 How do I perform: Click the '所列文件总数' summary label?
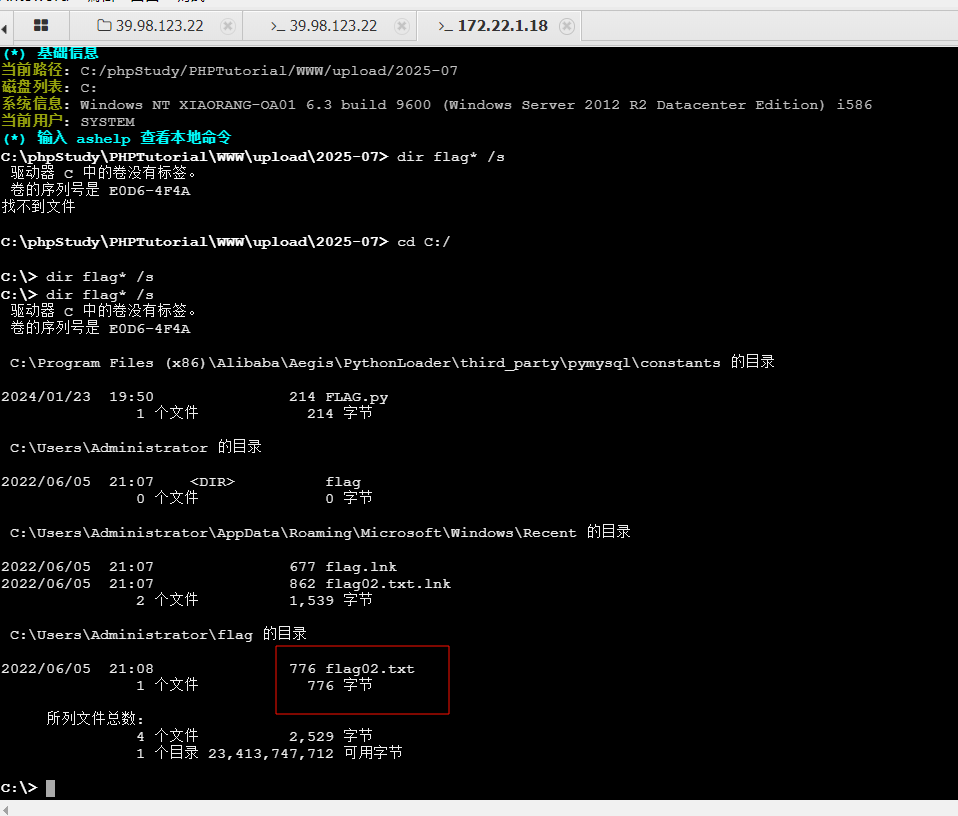95,719
